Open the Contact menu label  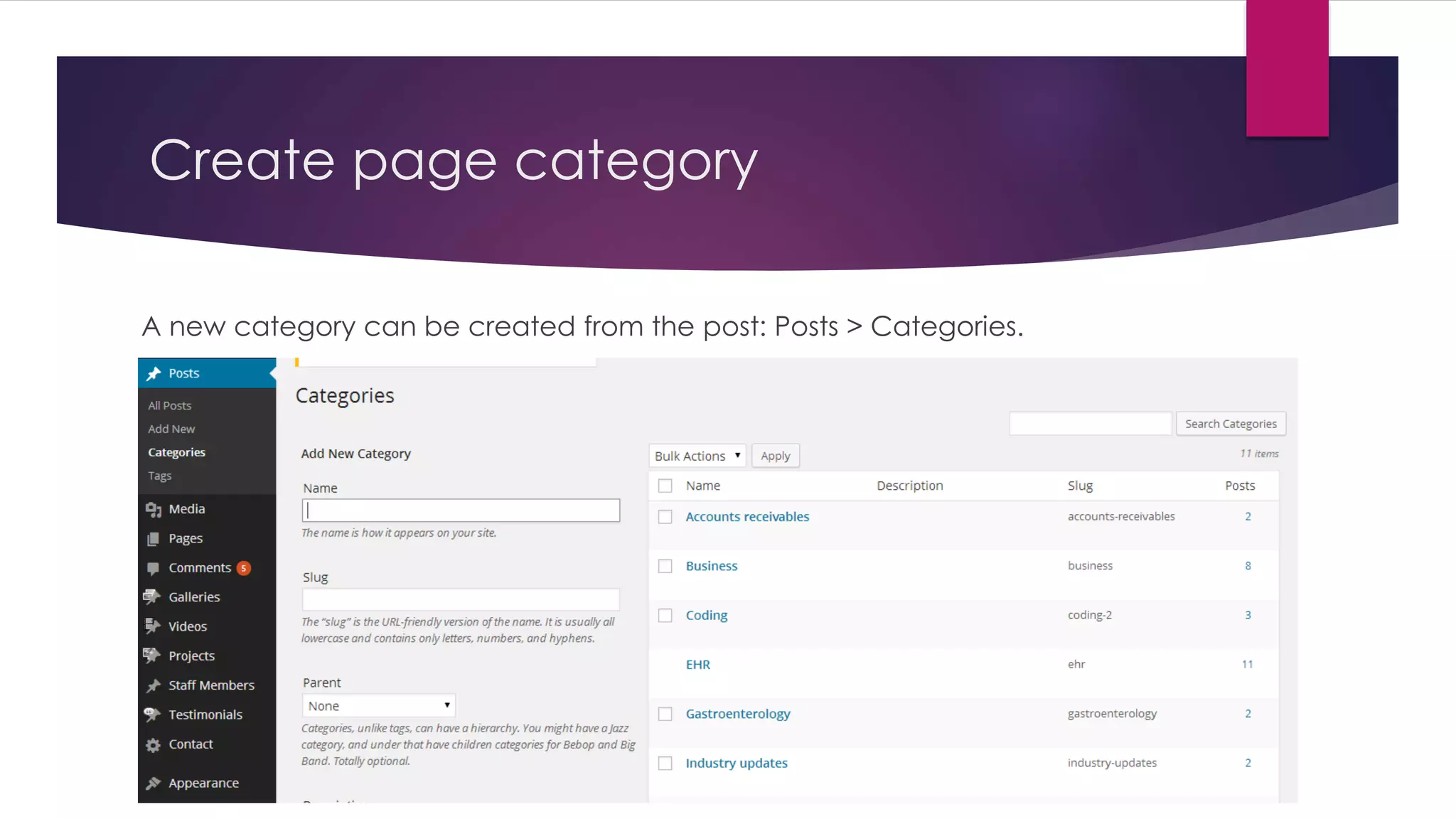tap(191, 744)
